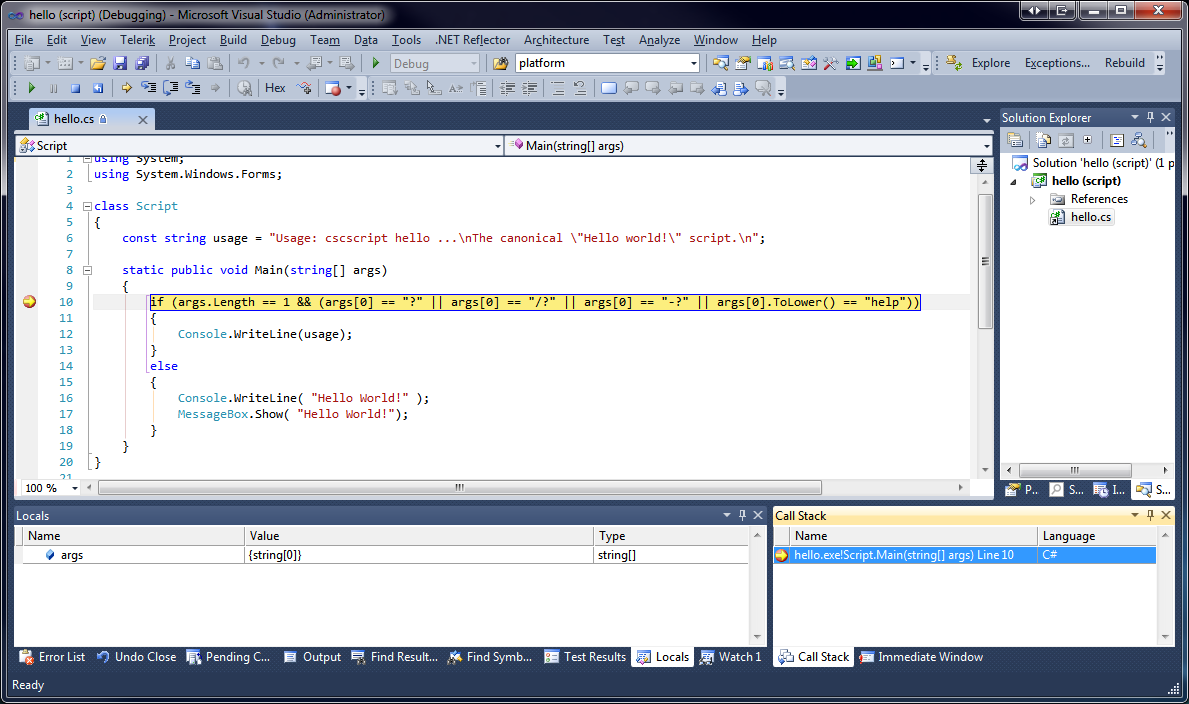The image size is (1189, 704).
Task: Click the Save floppy disk icon
Action: (120, 63)
